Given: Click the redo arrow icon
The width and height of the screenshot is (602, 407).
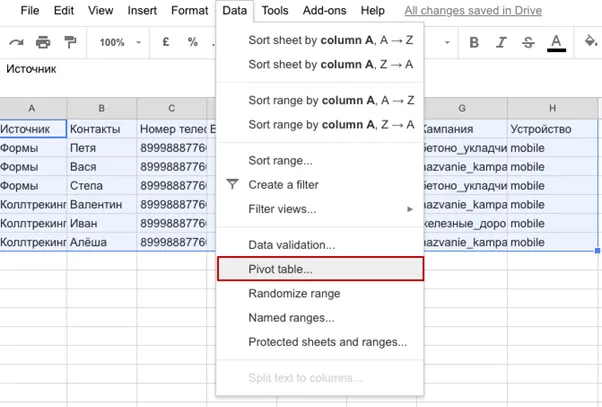Looking at the screenshot, I should (x=16, y=42).
